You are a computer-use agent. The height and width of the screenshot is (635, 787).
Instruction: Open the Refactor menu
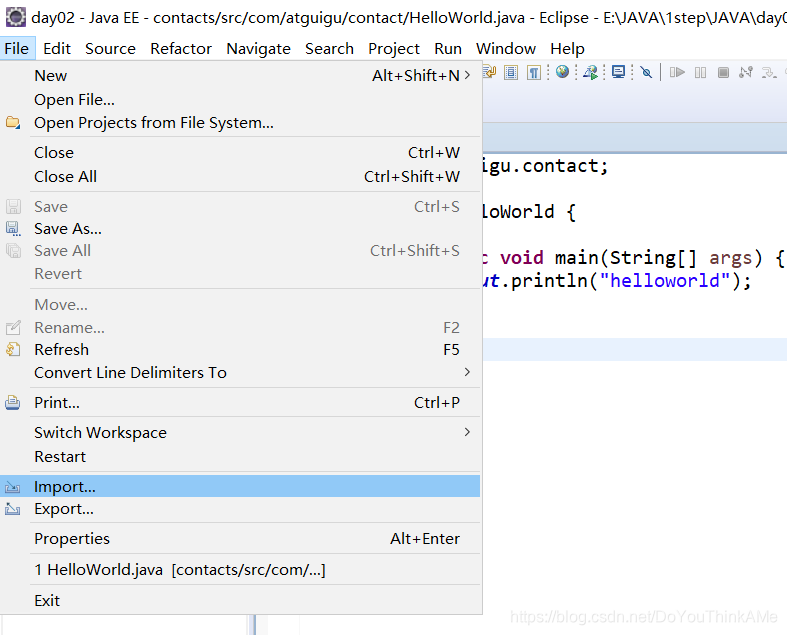point(181,49)
